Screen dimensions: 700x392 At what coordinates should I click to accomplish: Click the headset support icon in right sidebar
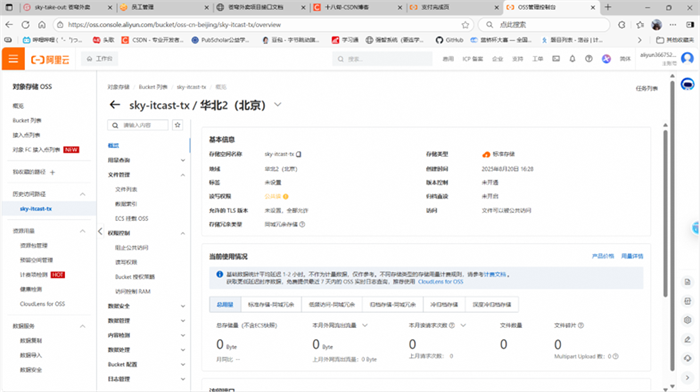point(688,359)
